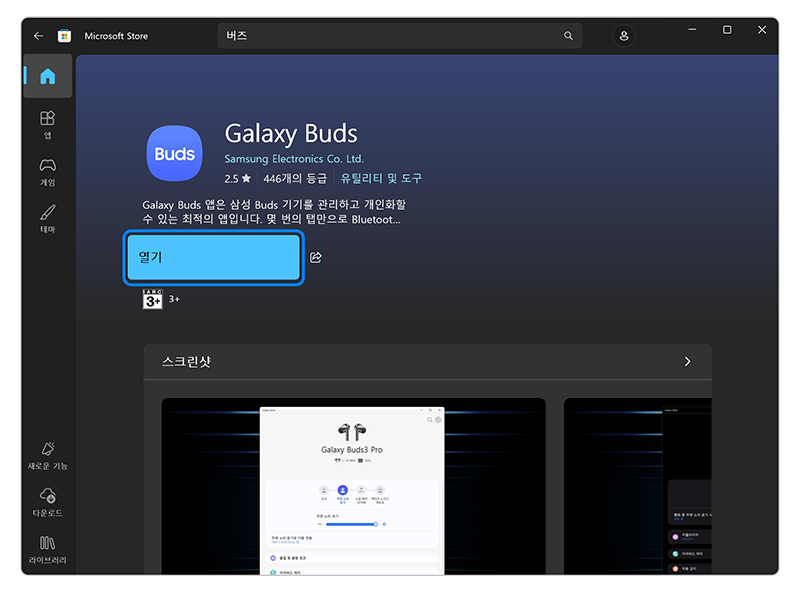Click the 2.5 star rating
Viewport: 800px width, 591px height.
click(x=237, y=178)
